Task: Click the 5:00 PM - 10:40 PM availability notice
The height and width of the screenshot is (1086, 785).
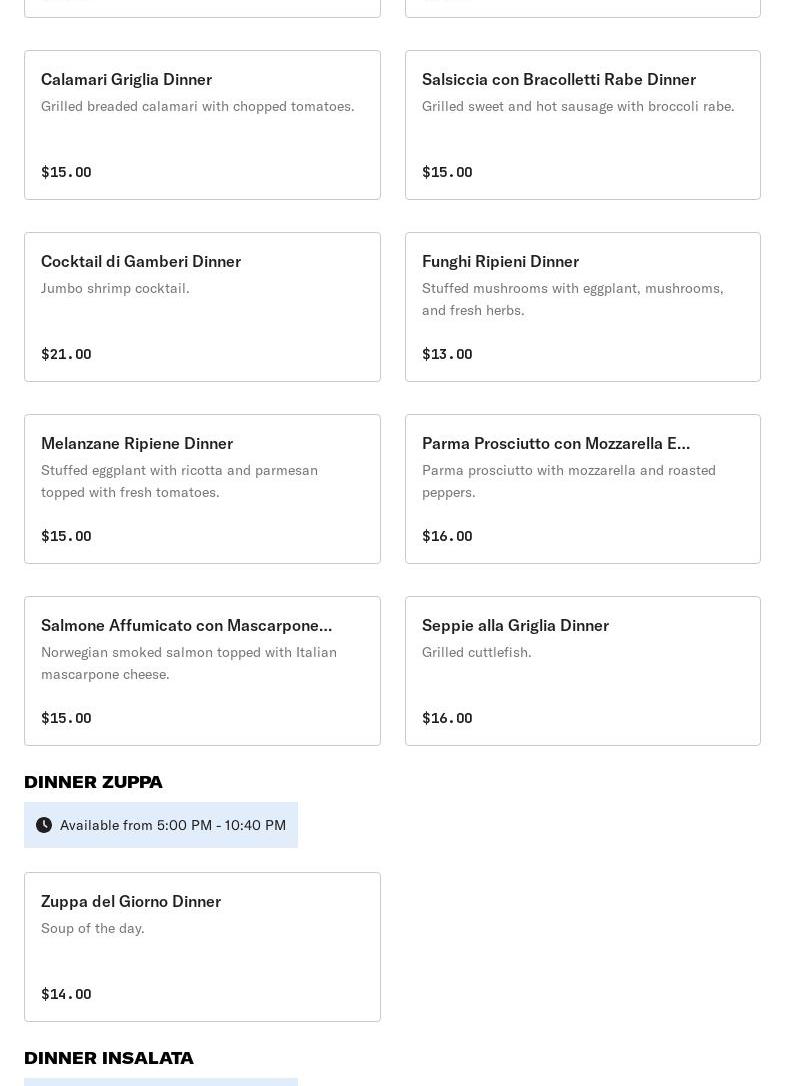Action: tap(173, 825)
